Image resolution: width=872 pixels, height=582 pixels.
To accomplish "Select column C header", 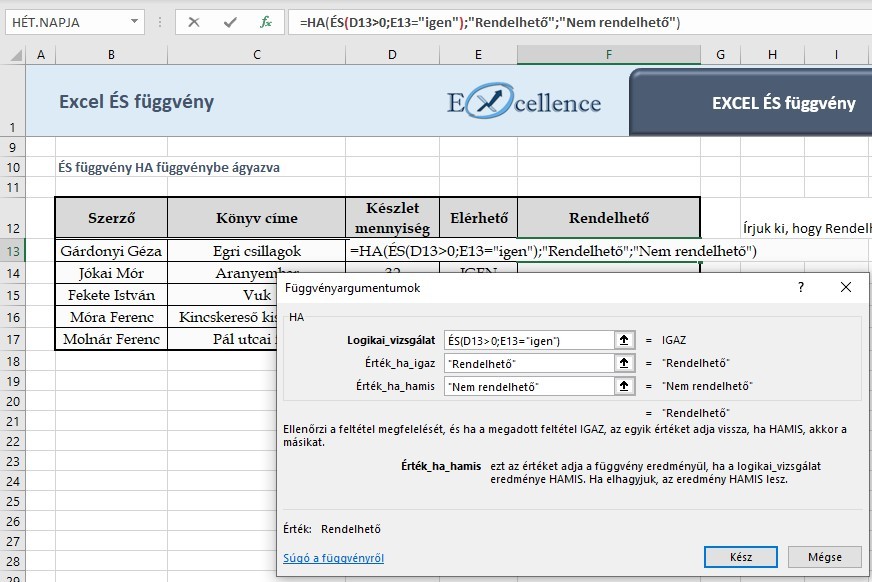I will coord(256,54).
